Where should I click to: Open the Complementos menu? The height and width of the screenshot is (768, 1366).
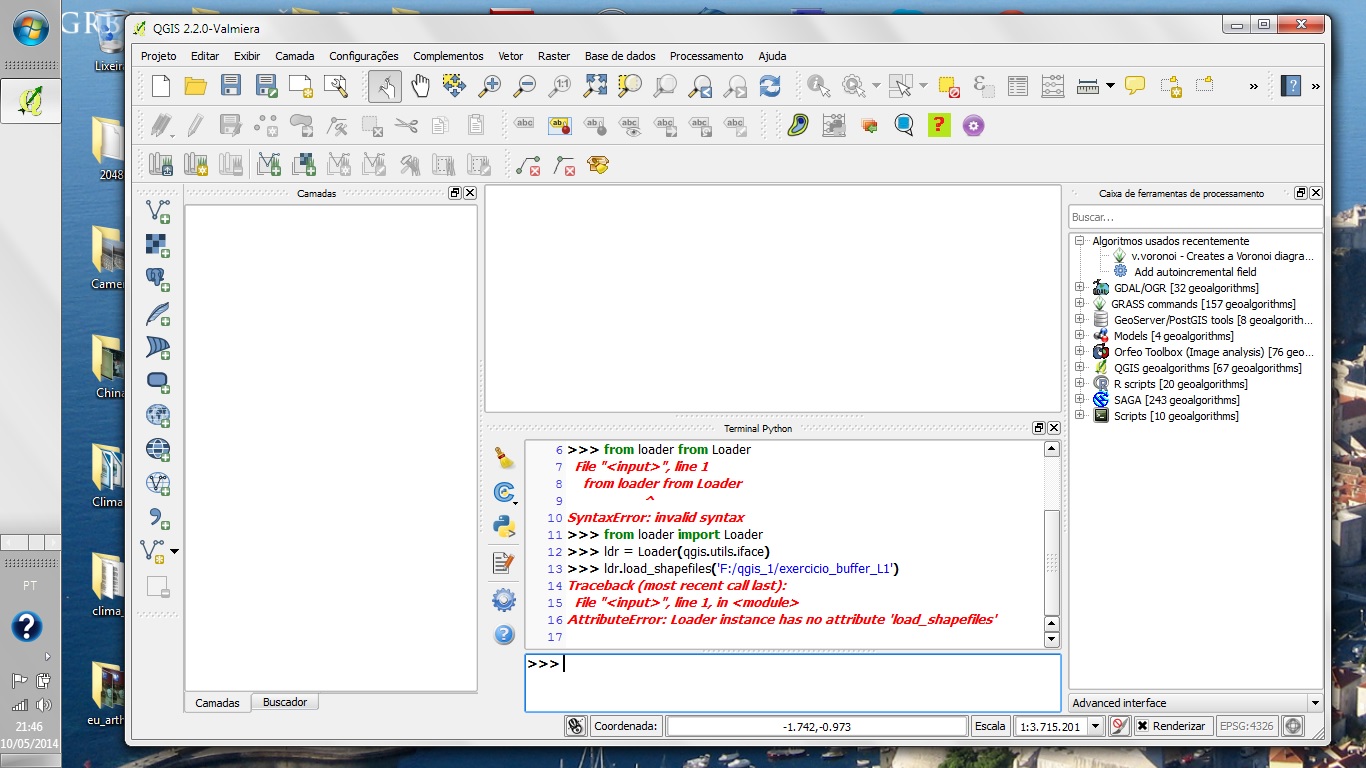coord(448,56)
